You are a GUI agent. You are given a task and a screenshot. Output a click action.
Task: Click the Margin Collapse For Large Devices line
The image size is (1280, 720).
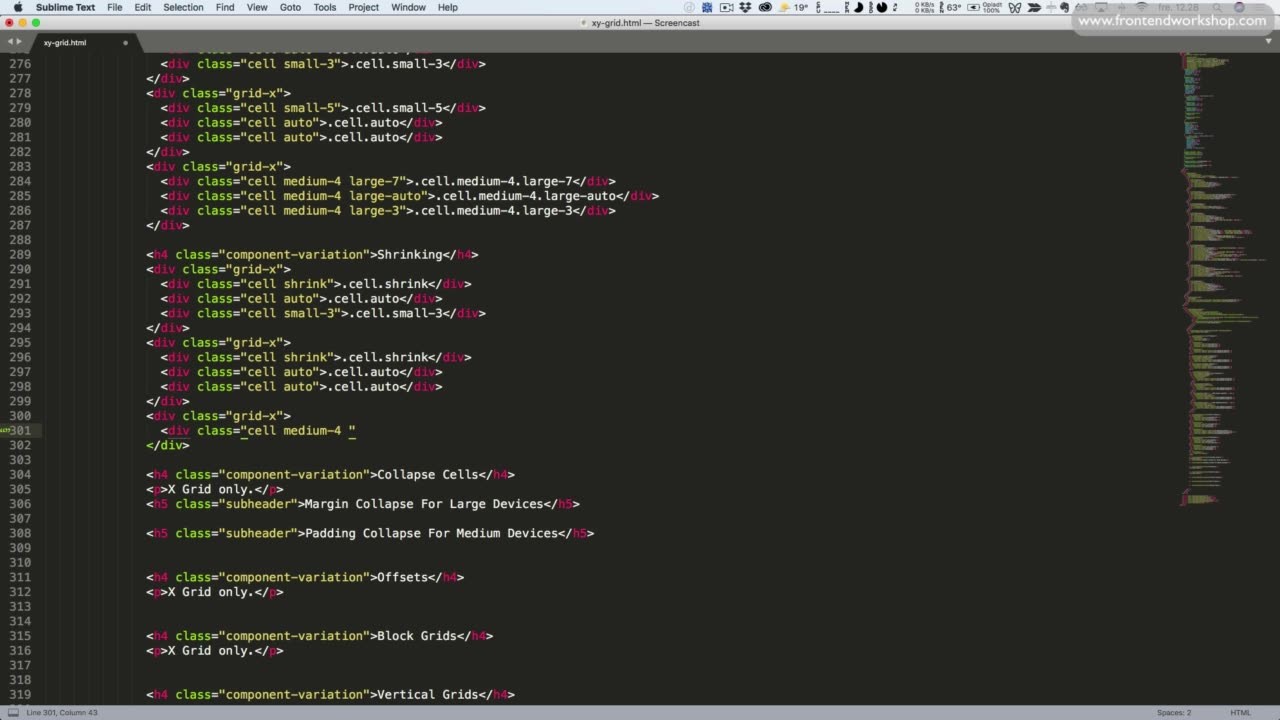click(363, 504)
